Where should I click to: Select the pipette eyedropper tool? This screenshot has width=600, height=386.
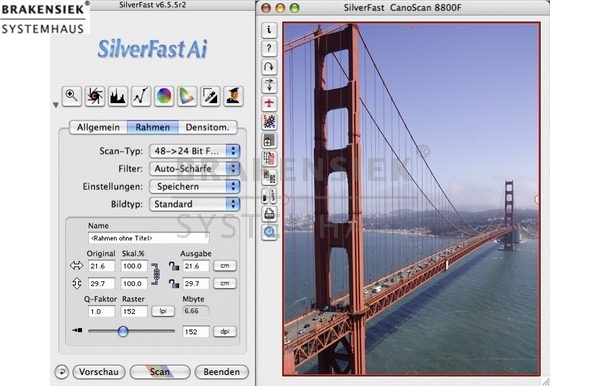(x=210, y=96)
